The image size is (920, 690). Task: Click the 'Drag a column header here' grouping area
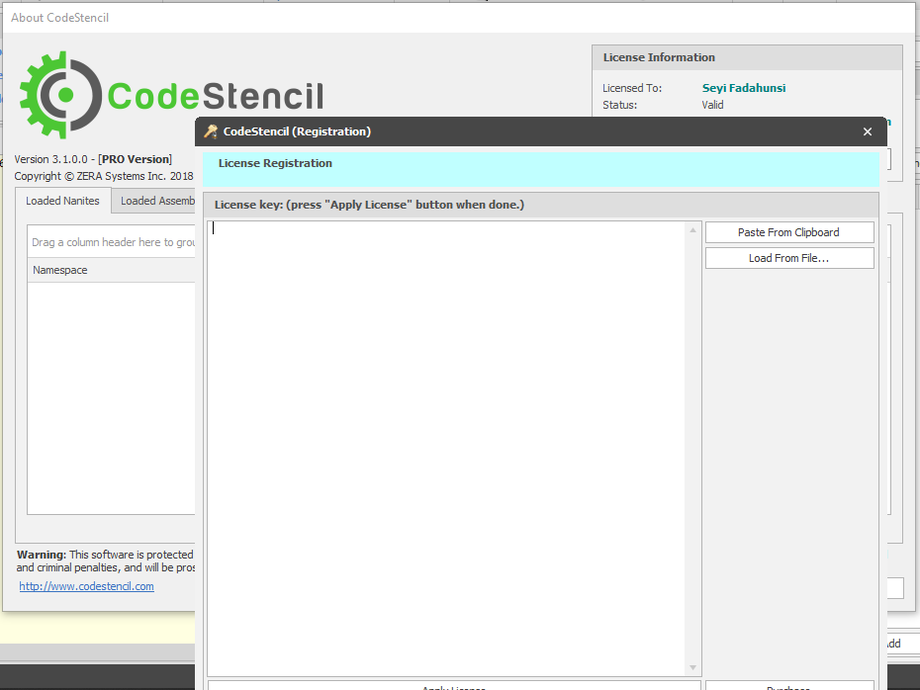[111, 242]
